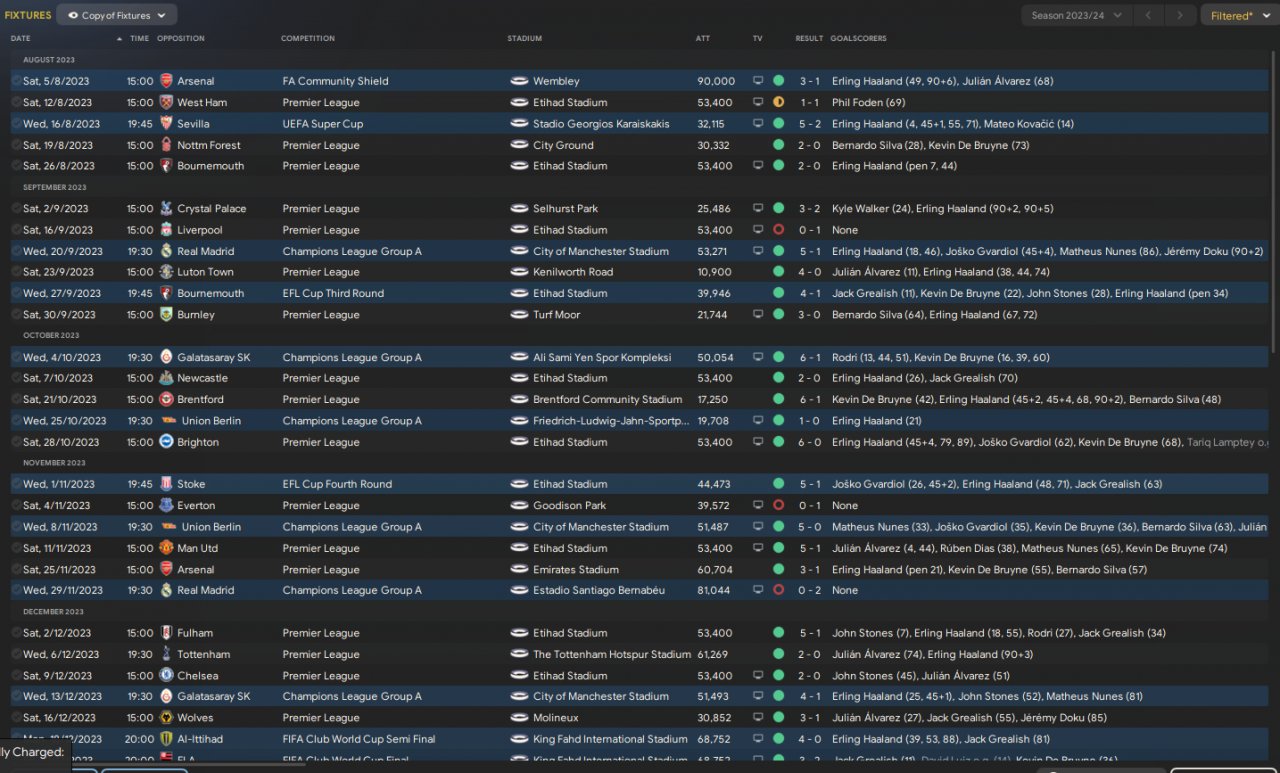Sort fixtures by the OPPOSITION column header

coord(181,39)
